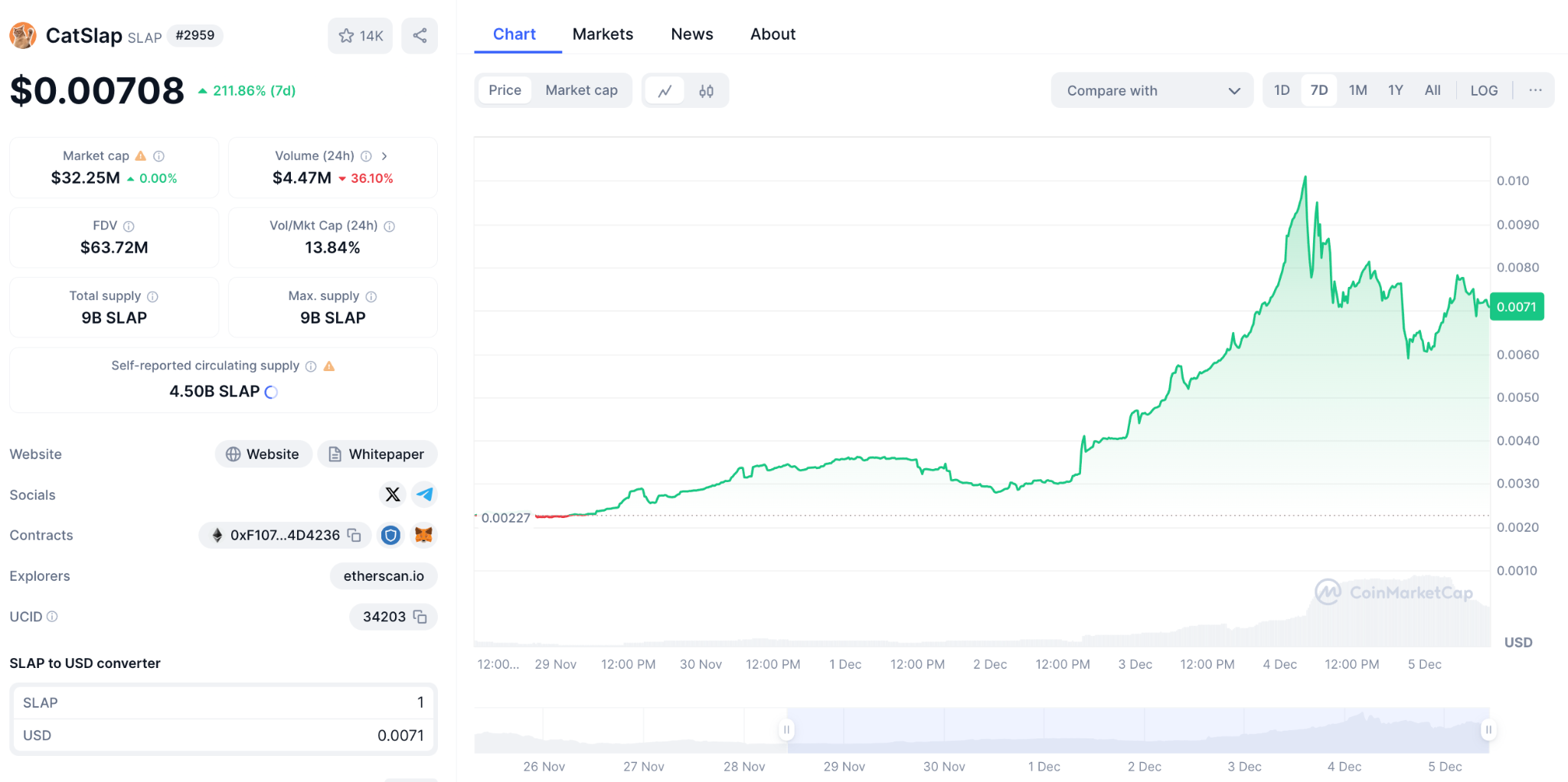Viewport: 1568px width, 782px height.
Task: Click the #2959 rank badge
Action: (x=195, y=35)
